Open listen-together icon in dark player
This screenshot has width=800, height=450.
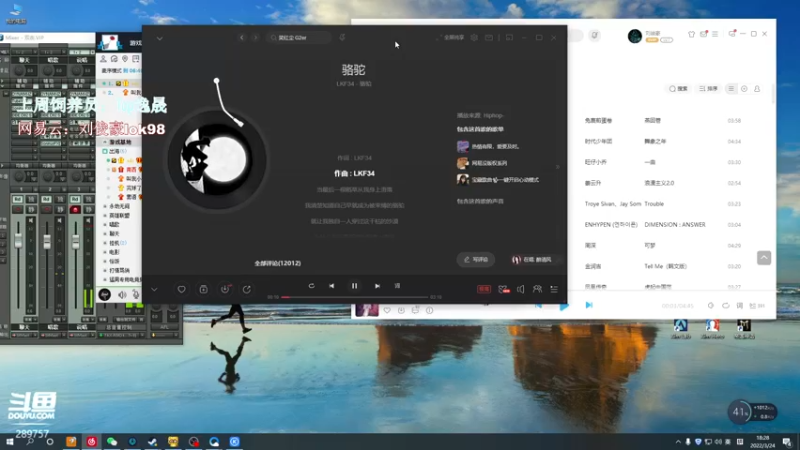[537, 289]
